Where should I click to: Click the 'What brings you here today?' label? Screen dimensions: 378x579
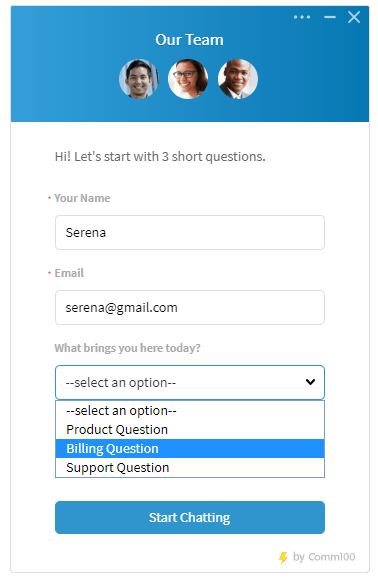click(x=127, y=348)
